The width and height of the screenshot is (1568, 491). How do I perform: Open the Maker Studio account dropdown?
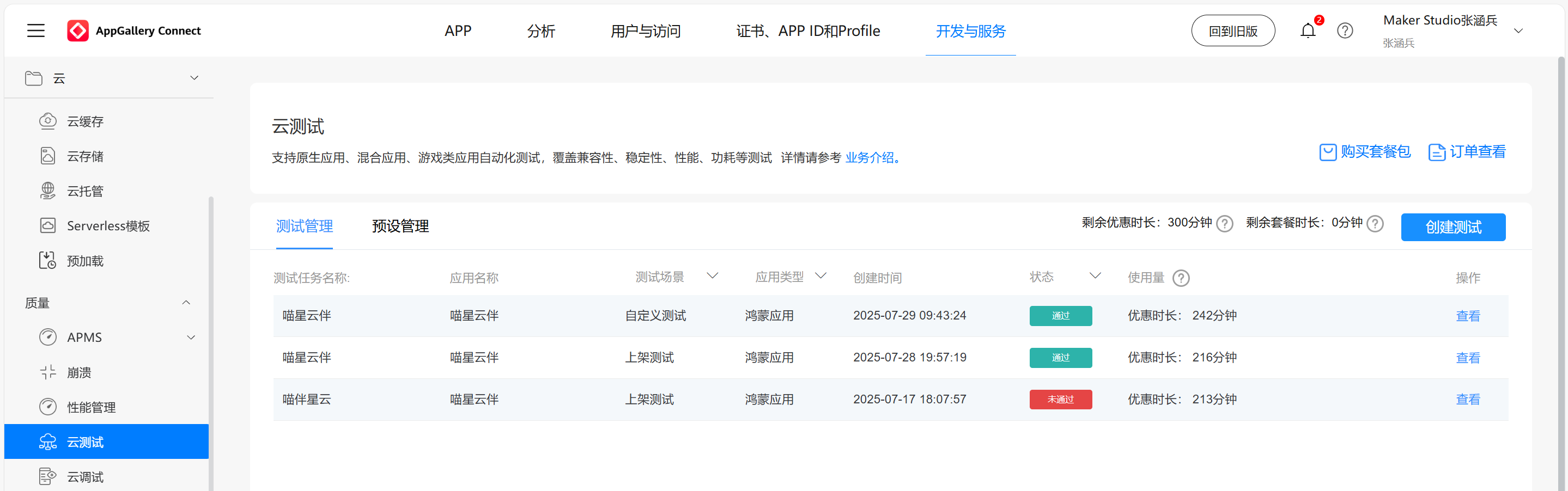pos(1518,30)
